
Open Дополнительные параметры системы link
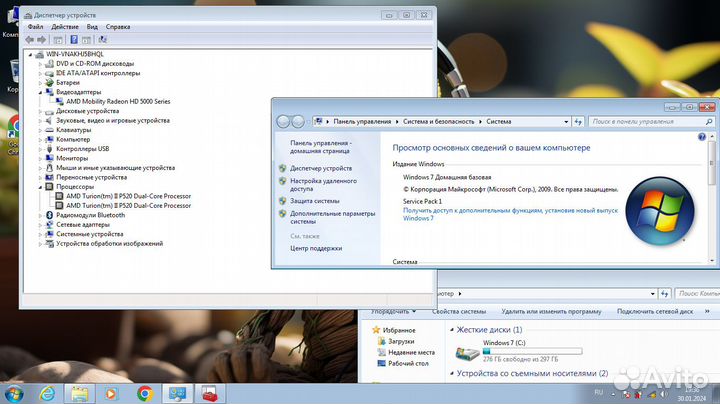tap(332, 217)
